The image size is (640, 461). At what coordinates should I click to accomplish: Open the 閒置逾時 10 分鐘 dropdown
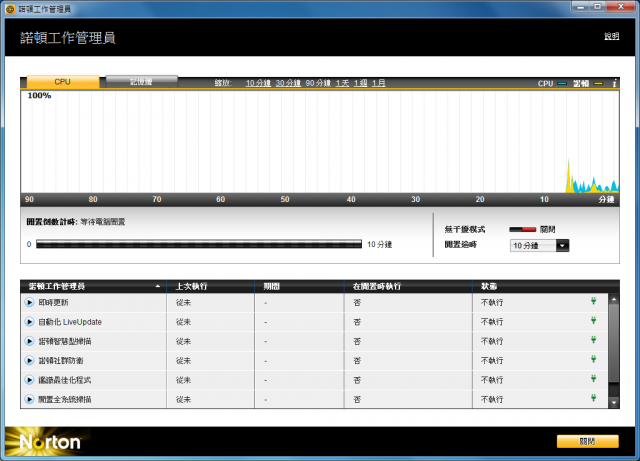[539, 245]
